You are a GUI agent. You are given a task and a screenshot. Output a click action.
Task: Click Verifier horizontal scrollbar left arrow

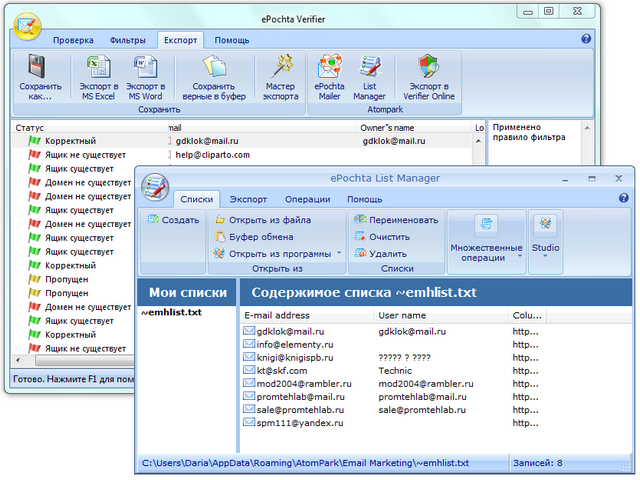tap(18, 360)
